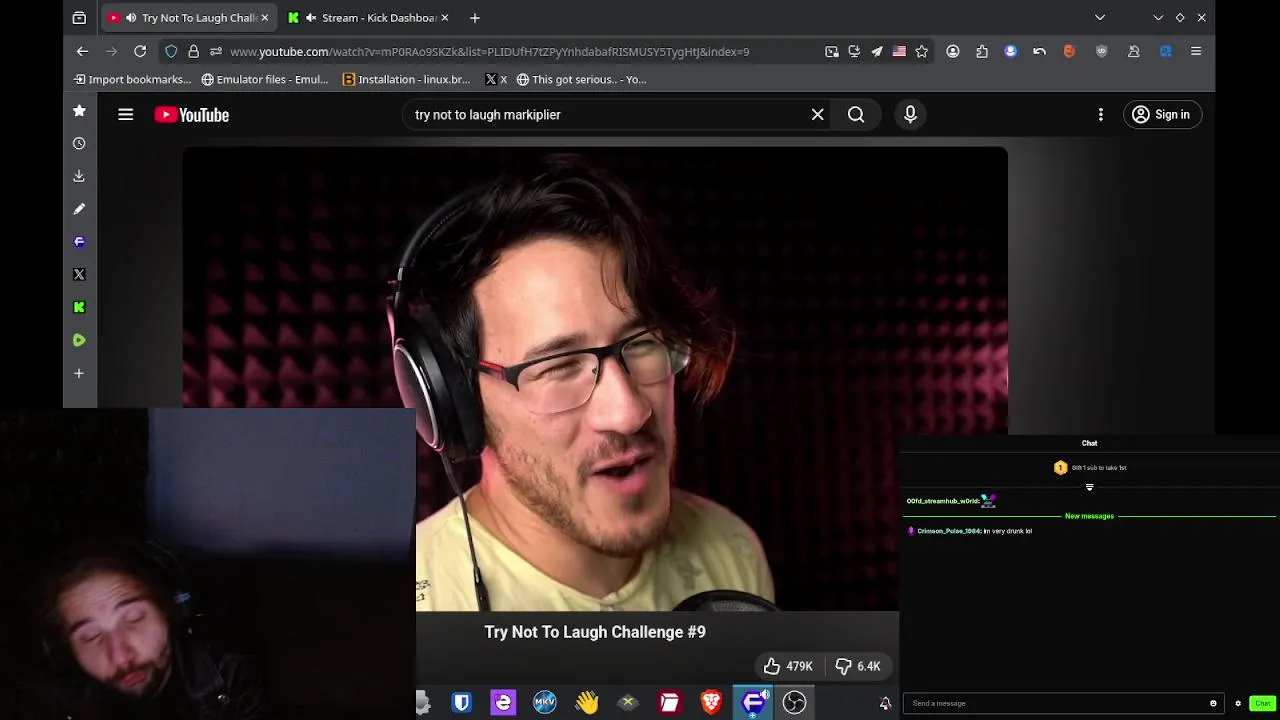Open picture-in-picture from address bar

pyautogui.click(x=832, y=51)
